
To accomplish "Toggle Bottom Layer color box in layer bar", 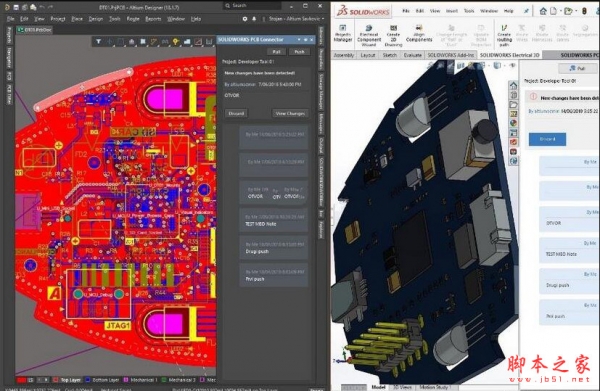I will coord(88,380).
